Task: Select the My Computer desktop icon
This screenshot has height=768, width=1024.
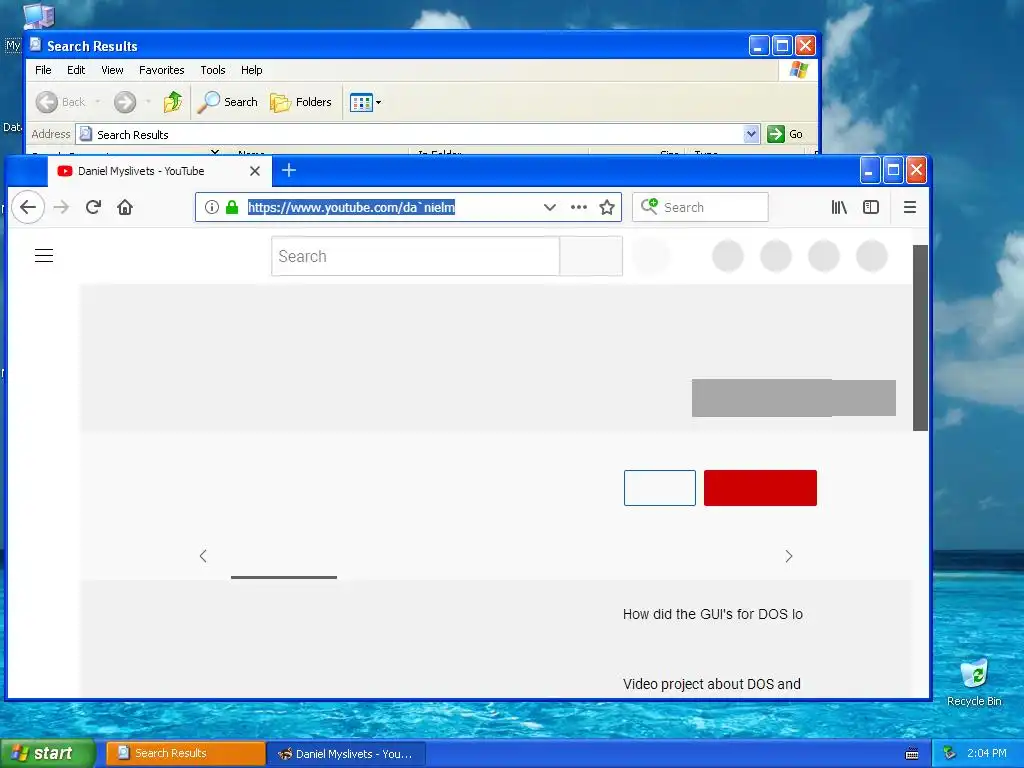Action: point(39,16)
